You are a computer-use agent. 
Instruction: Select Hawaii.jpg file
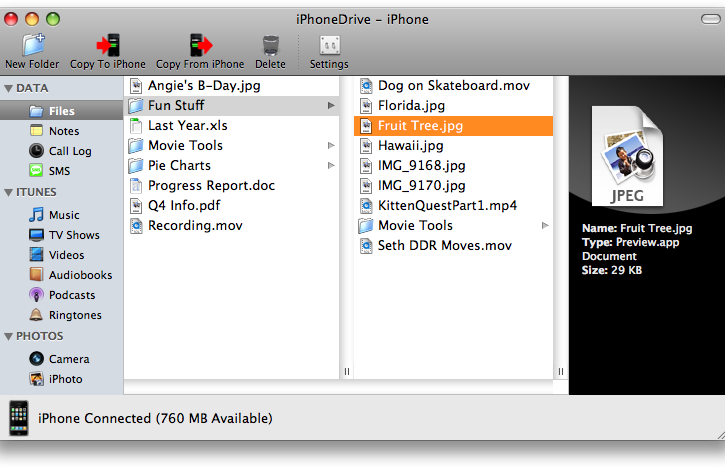453,146
